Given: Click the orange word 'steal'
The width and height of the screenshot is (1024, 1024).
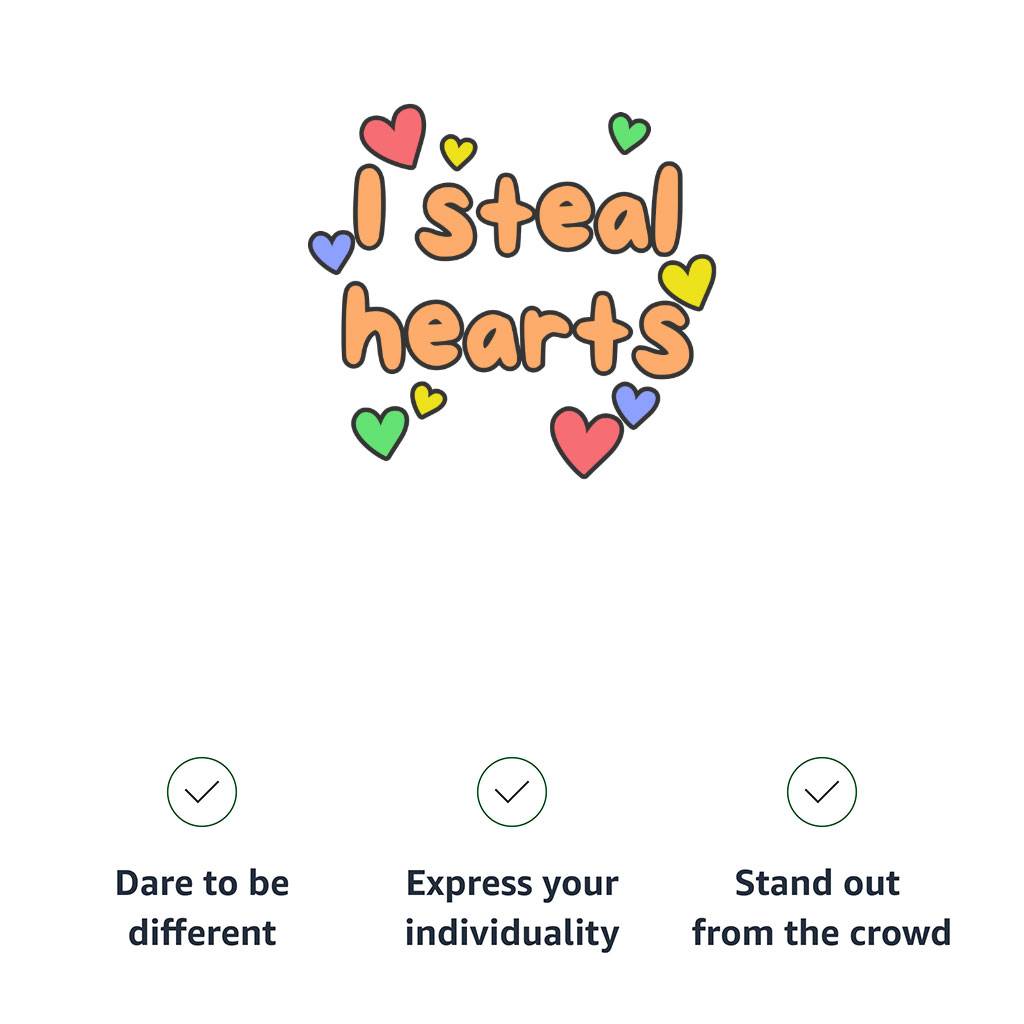Looking at the screenshot, I should tap(549, 214).
